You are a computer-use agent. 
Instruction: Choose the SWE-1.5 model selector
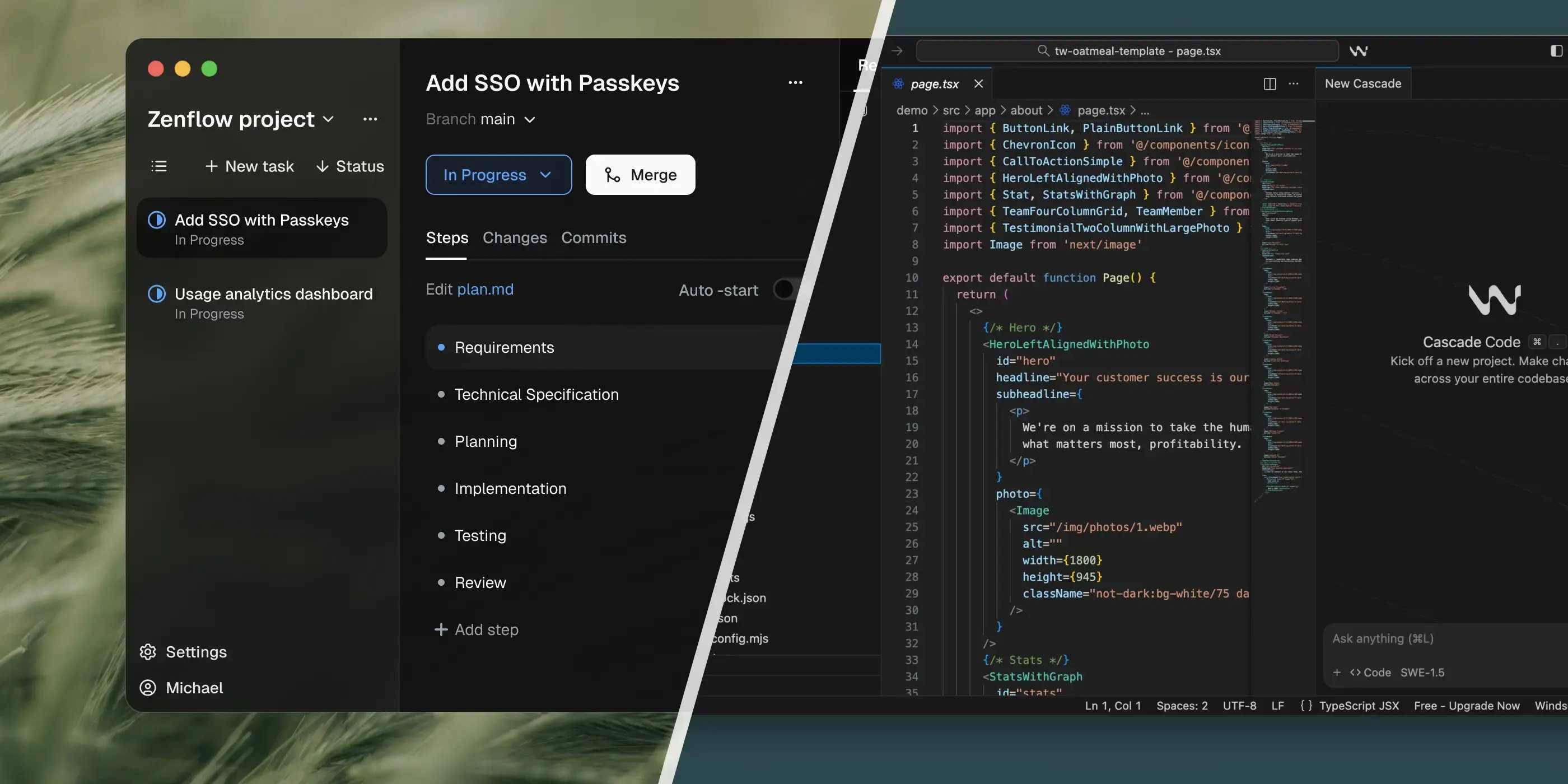tap(1422, 673)
